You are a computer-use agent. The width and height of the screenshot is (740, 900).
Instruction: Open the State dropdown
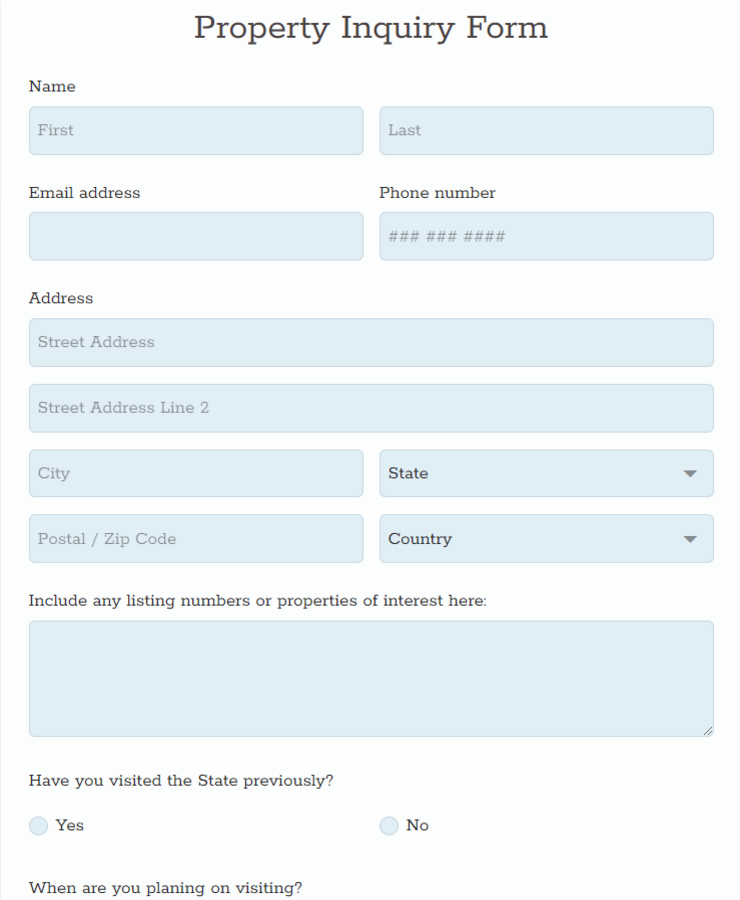tap(545, 473)
